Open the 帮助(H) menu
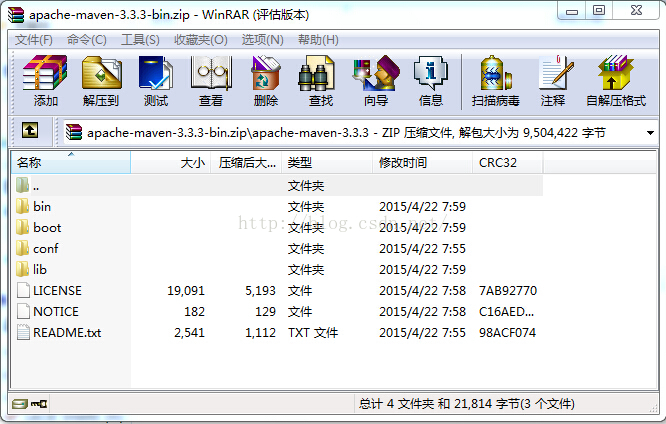666x424 pixels. pos(318,40)
